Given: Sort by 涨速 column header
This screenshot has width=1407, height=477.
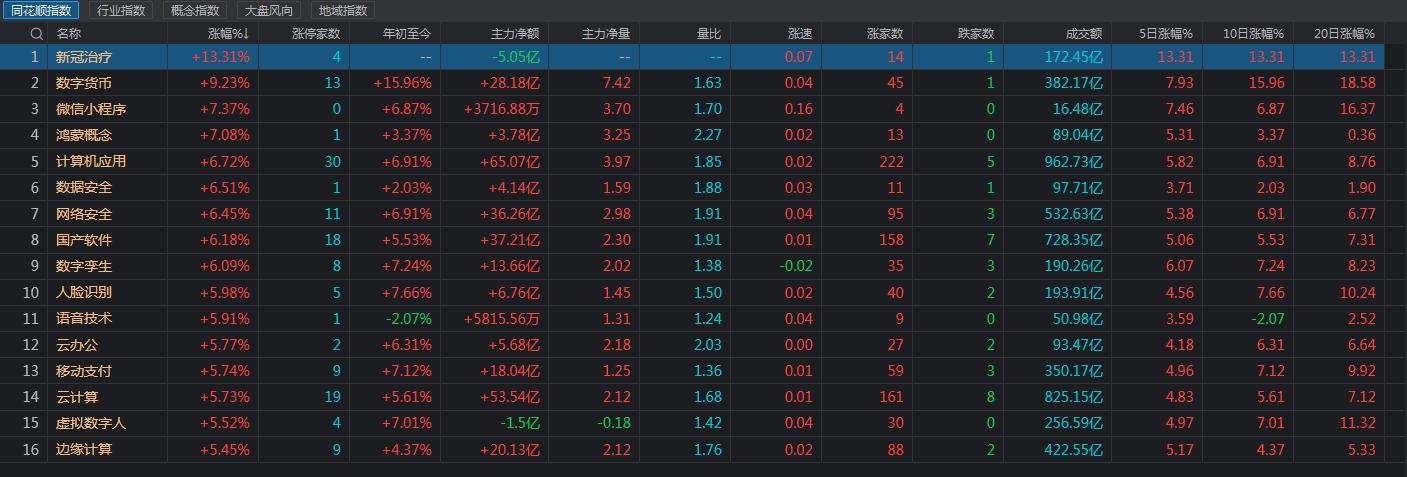Looking at the screenshot, I should pos(800,34).
